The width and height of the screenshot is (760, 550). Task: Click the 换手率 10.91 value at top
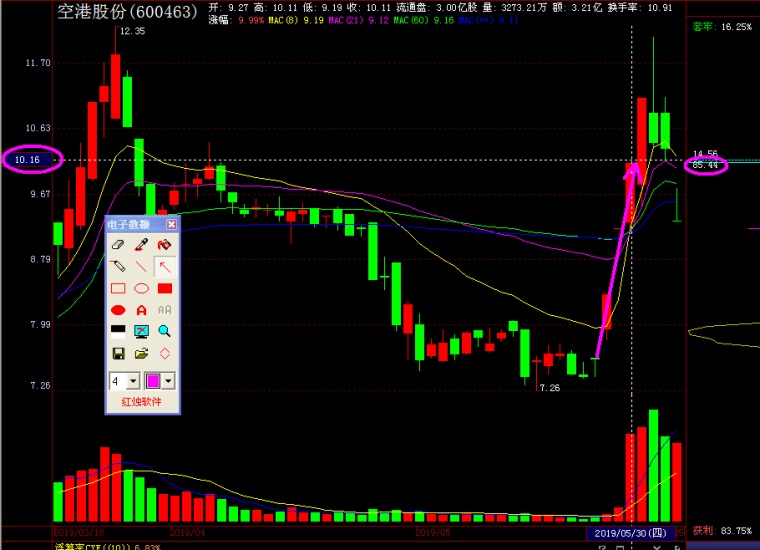(640, 8)
